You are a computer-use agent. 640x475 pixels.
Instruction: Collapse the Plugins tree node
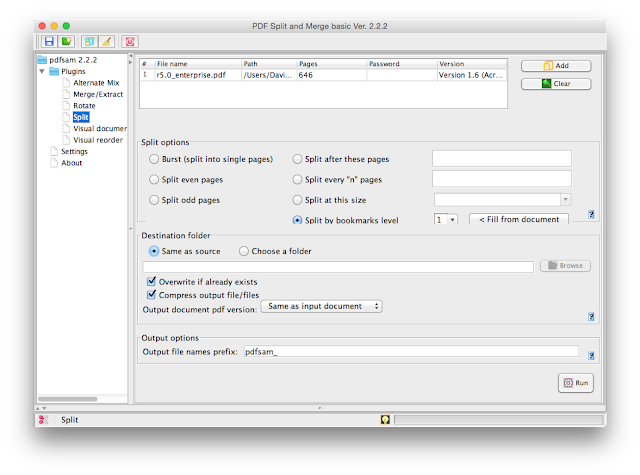pos(42,71)
